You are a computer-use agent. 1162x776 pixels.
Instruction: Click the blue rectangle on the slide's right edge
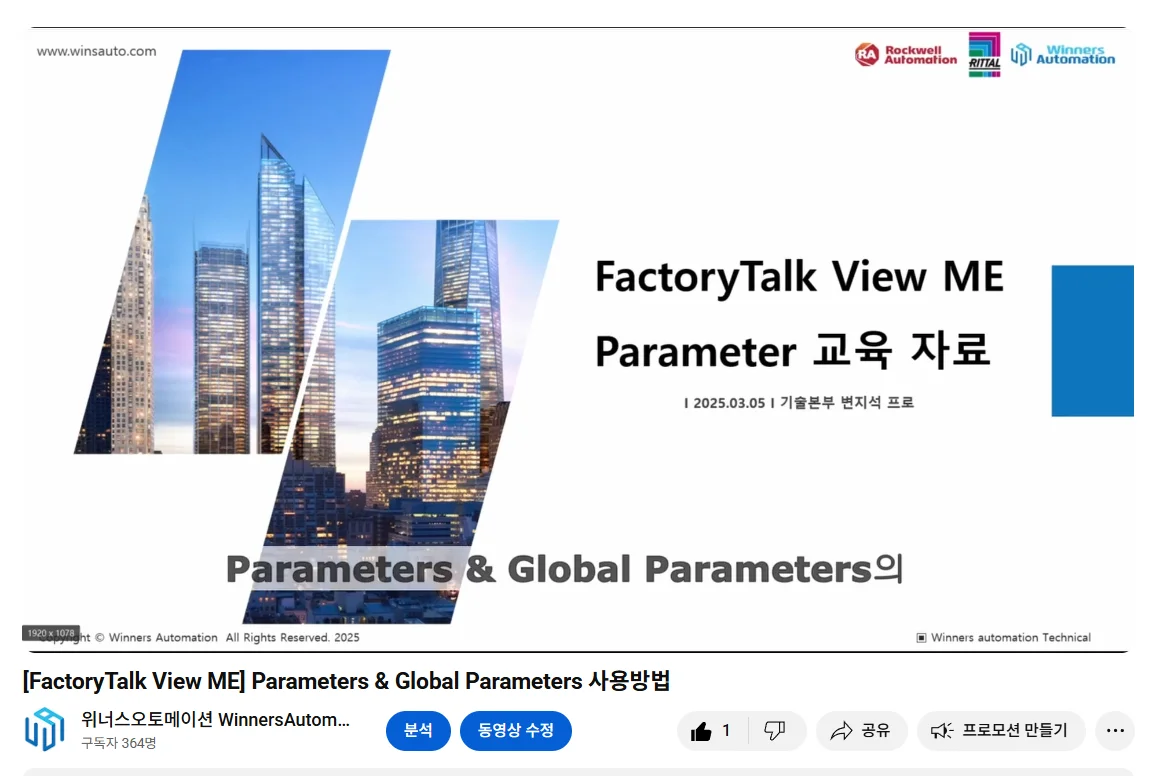1092,340
